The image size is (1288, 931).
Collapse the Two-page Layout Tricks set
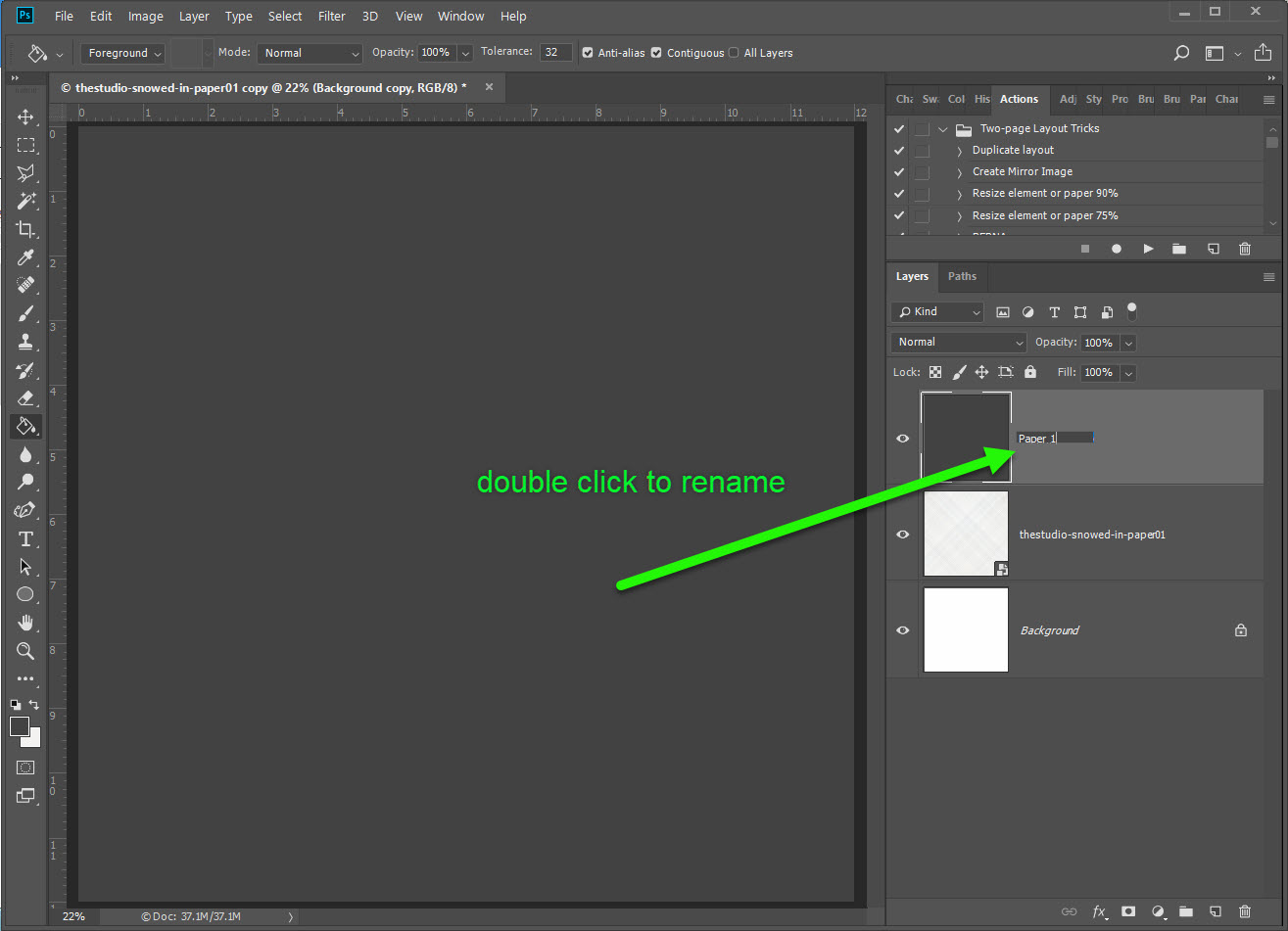942,128
